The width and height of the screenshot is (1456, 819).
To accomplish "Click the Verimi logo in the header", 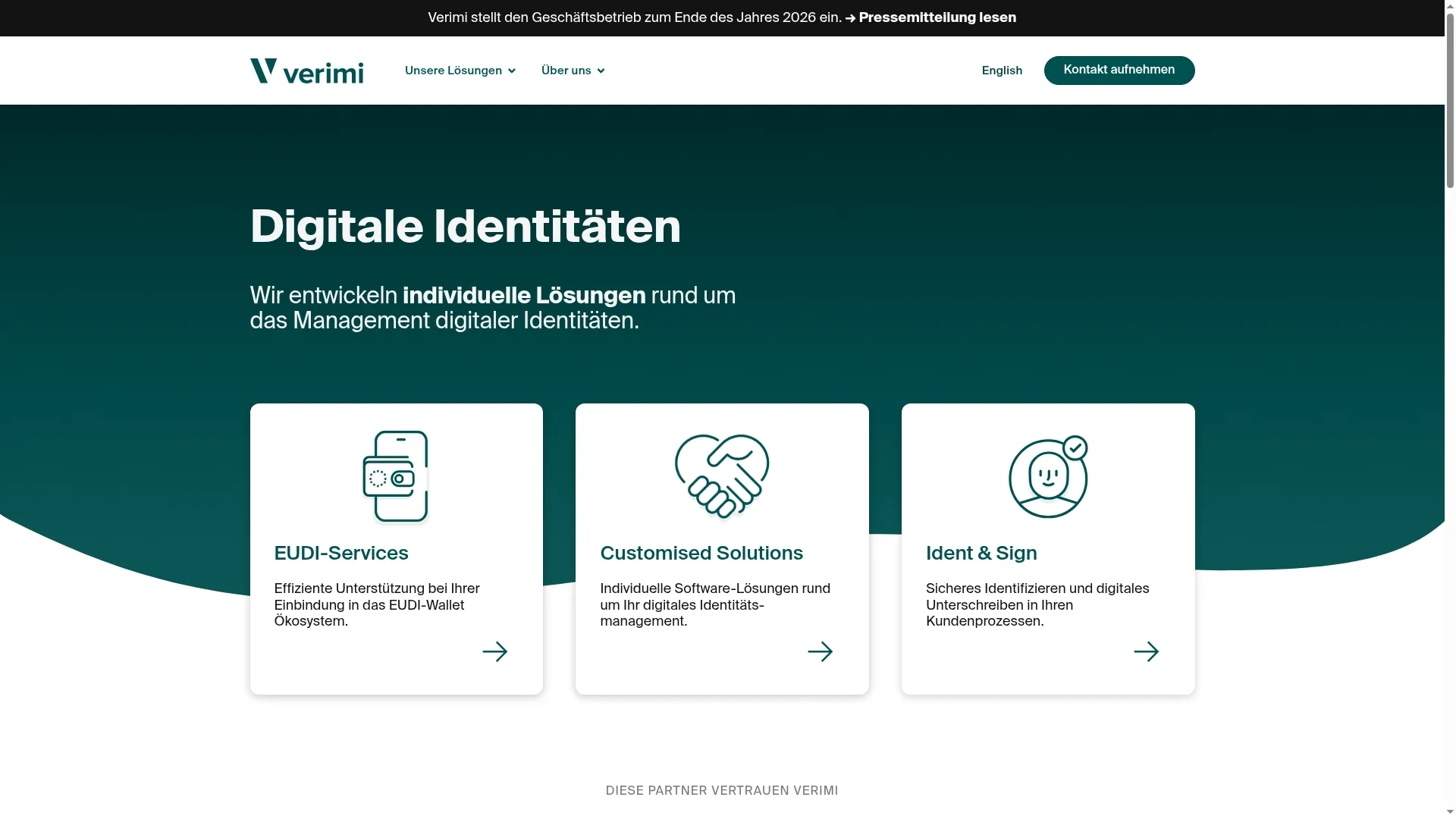I will tap(306, 71).
